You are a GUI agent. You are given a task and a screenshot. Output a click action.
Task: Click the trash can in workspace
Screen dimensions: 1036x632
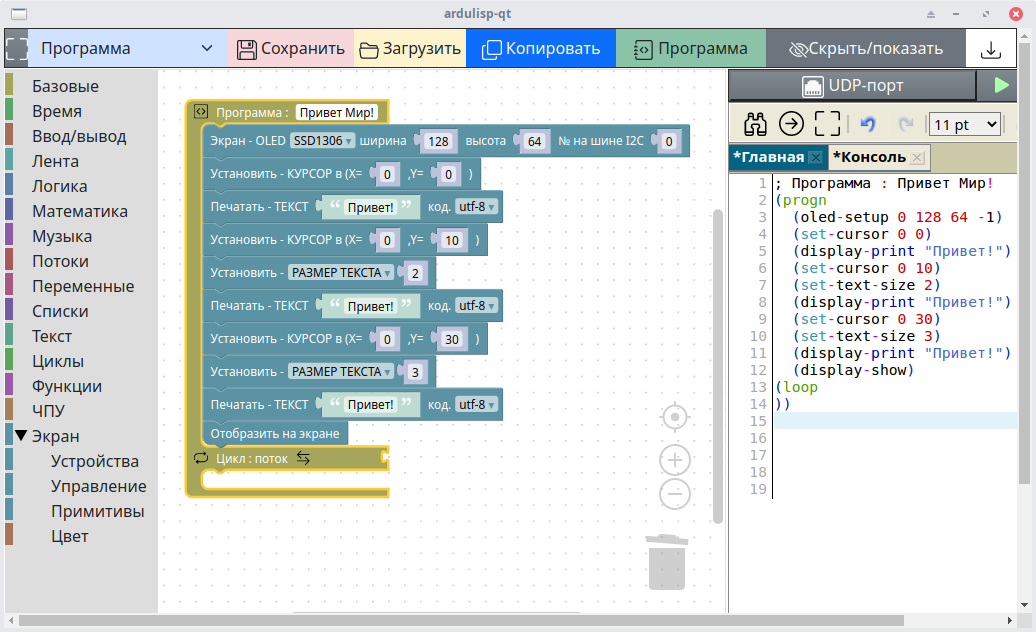pos(667,562)
